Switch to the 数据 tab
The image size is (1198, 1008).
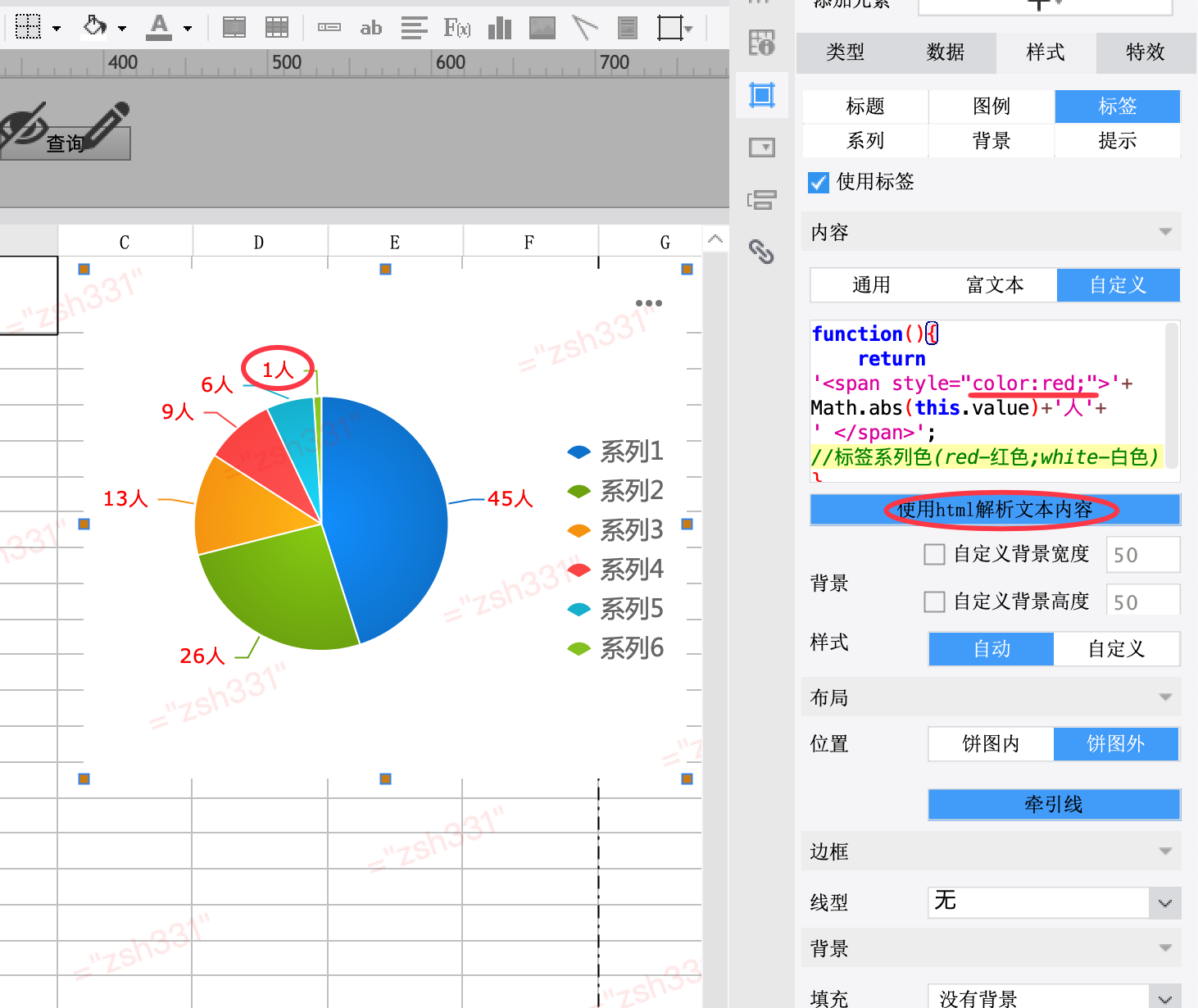coord(945,52)
